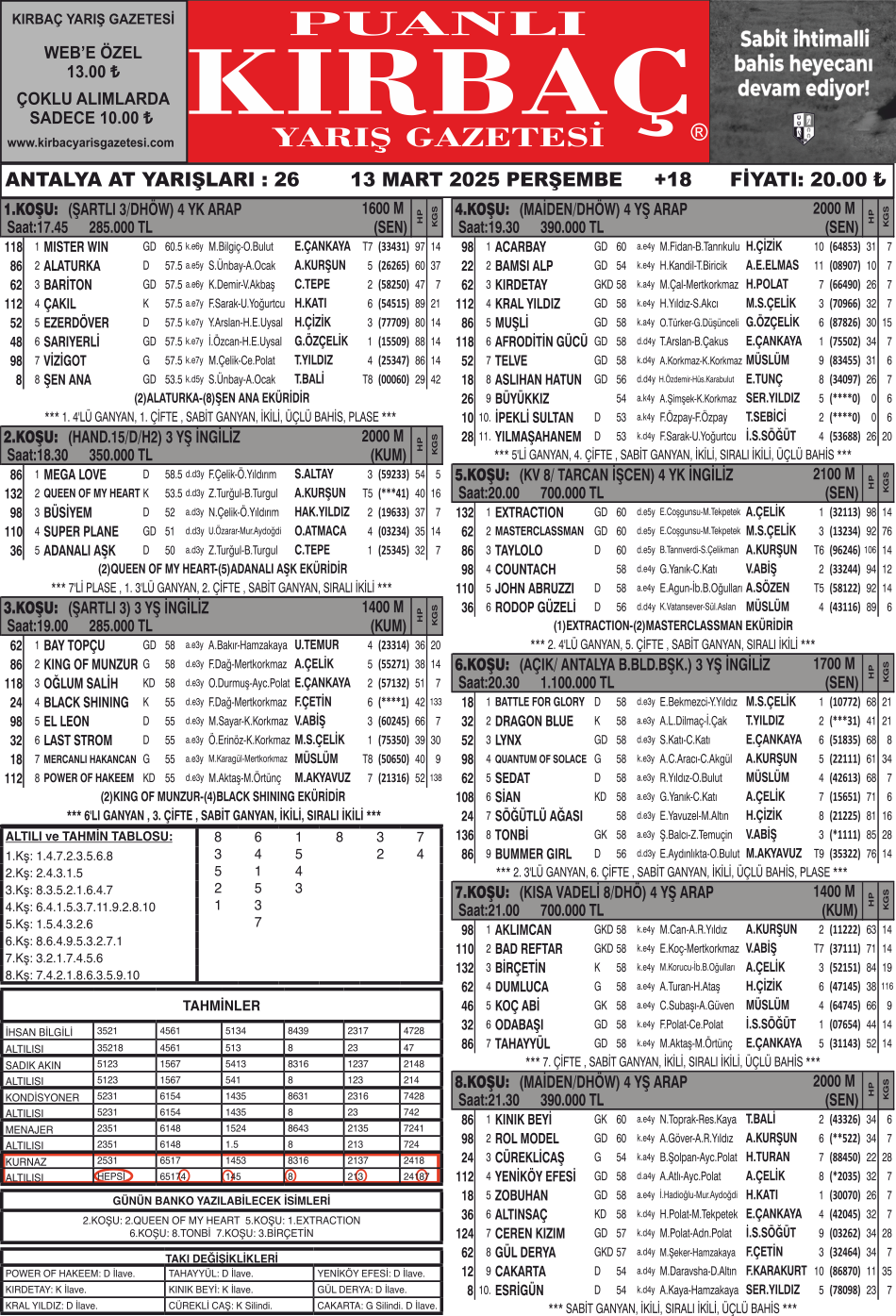Click the shield logo in the betting ad
The width and height of the screenshot is (896, 1316).
(804, 127)
